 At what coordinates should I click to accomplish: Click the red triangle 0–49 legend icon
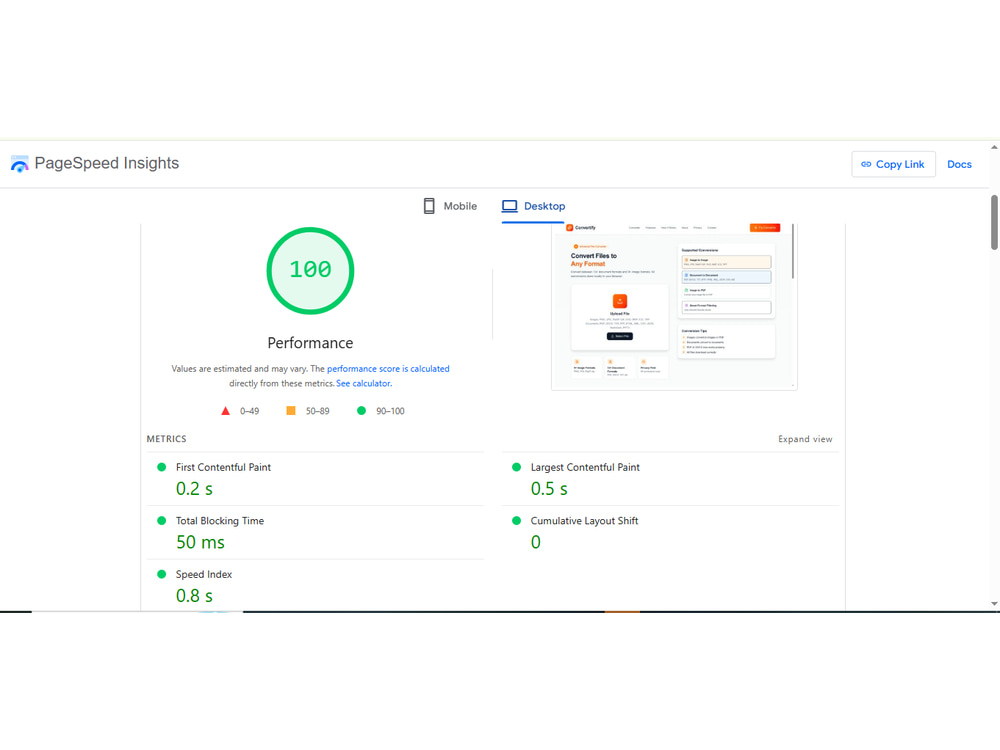coord(225,411)
